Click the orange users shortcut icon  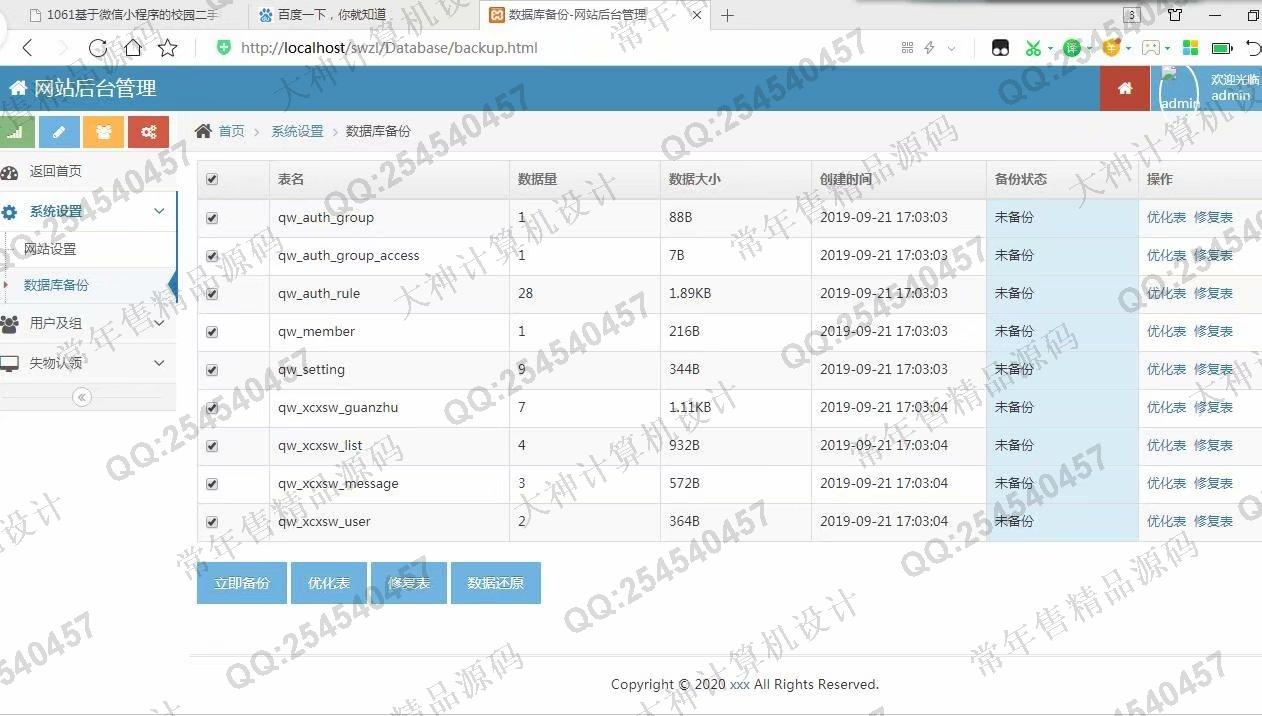point(103,132)
